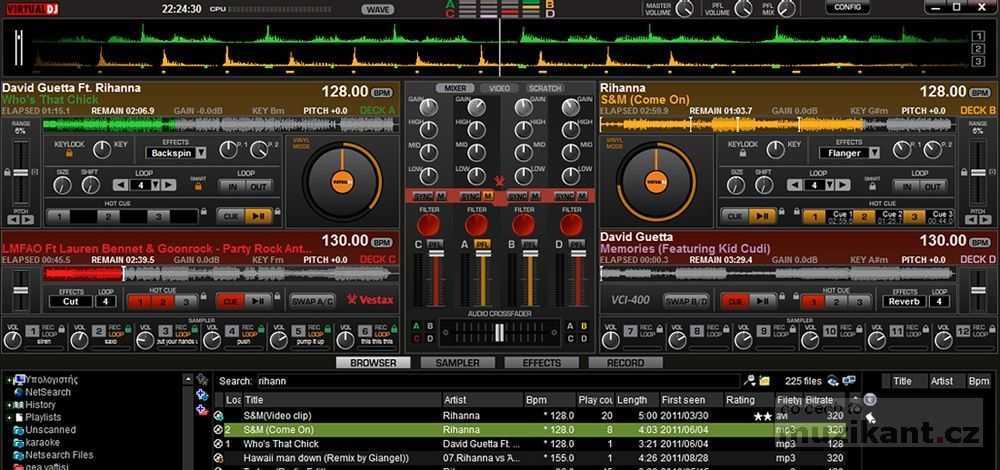Viewport: 1000px width, 470px height.
Task: Trigger sampler slot 4 'push'
Action: coord(232,331)
